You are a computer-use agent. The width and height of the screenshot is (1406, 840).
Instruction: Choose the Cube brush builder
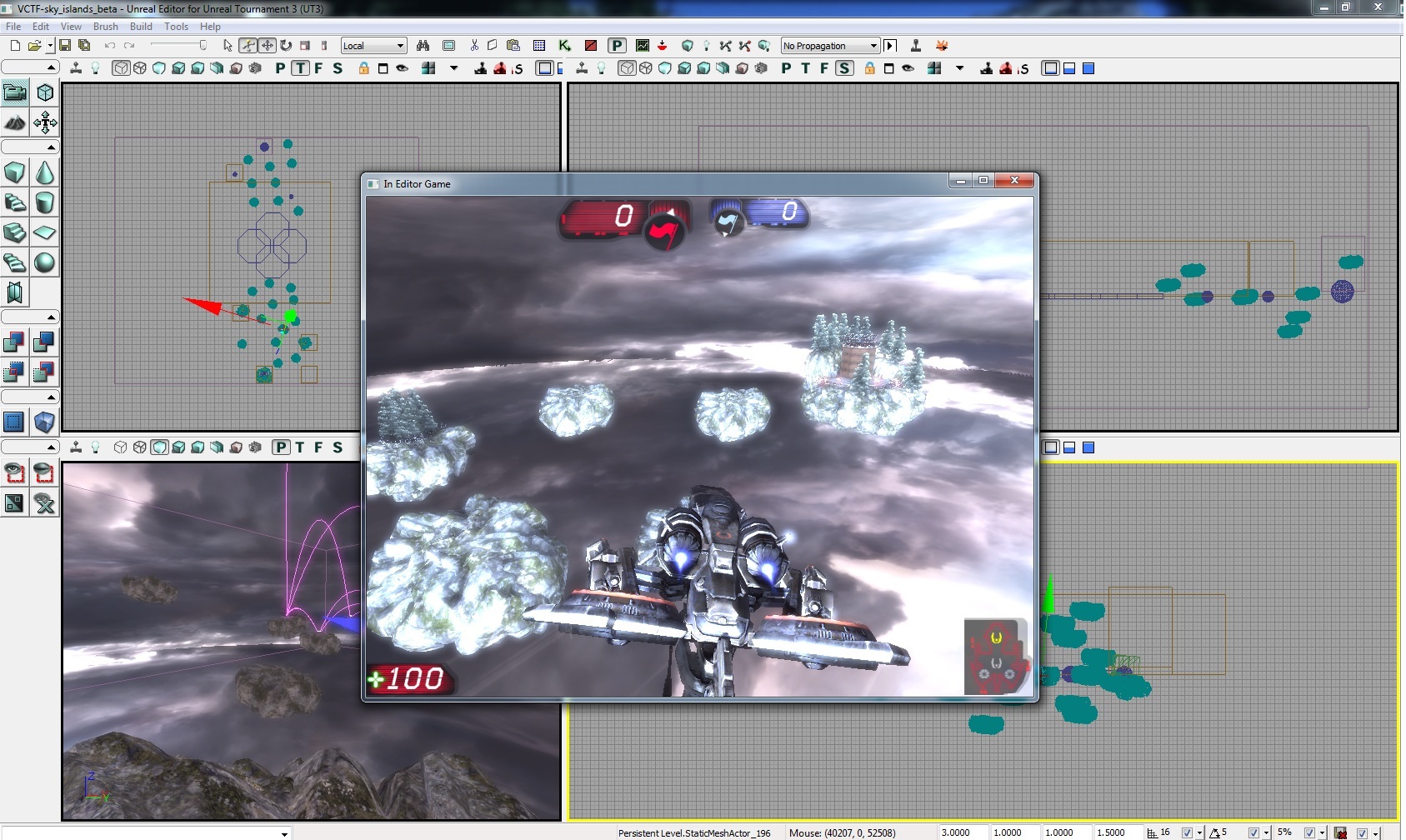pyautogui.click(x=15, y=172)
